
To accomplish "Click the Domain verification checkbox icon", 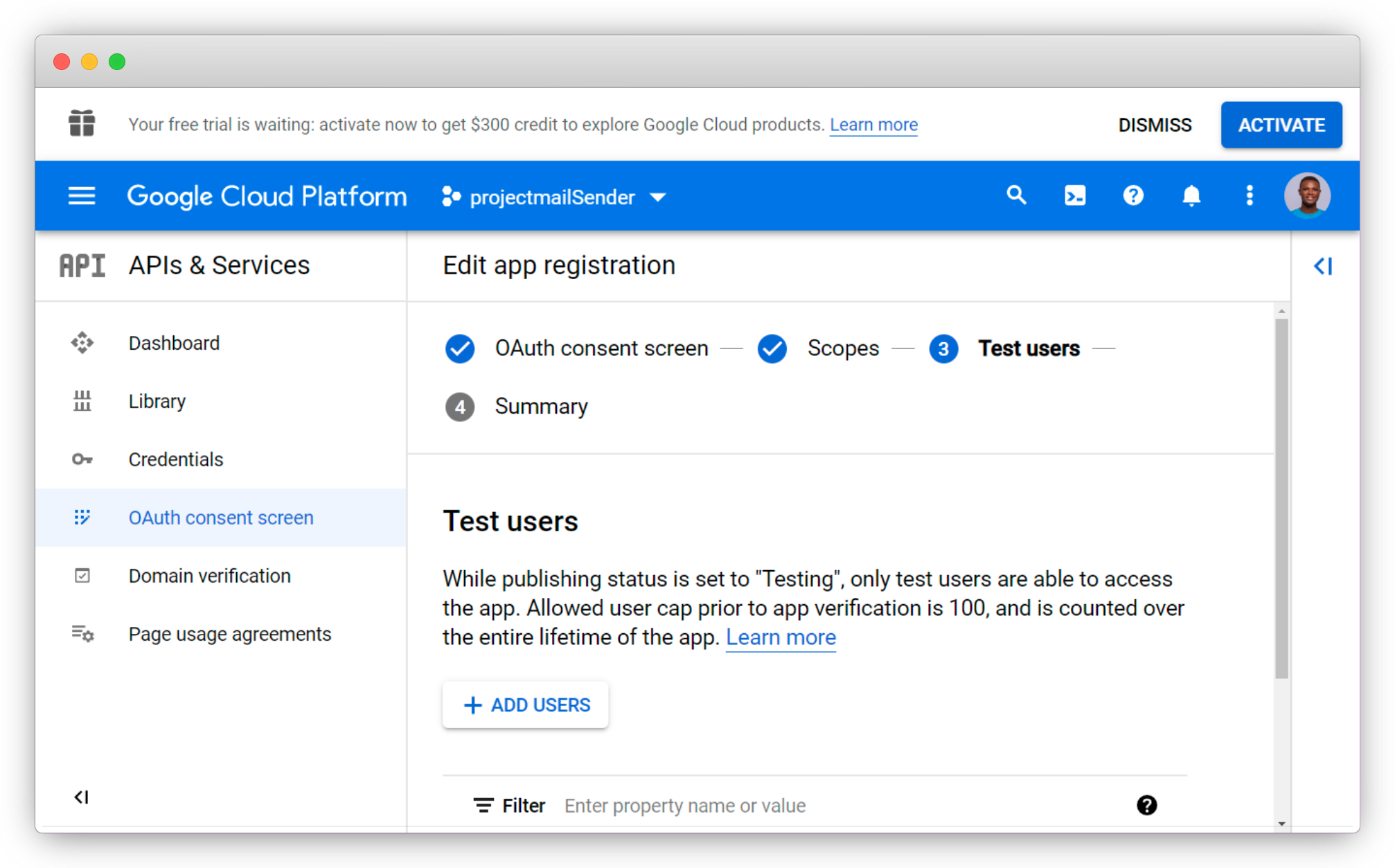I will pos(82,576).
